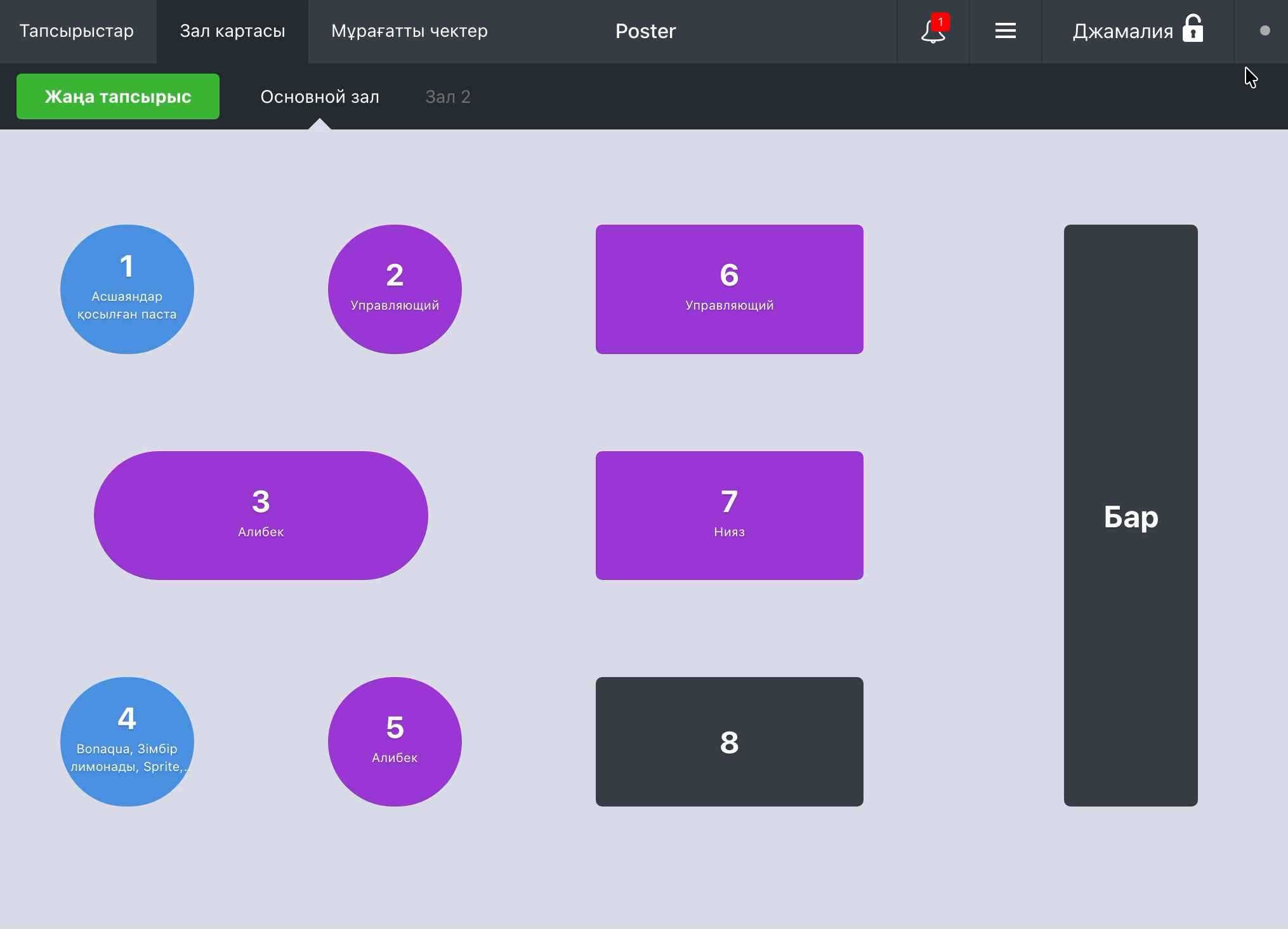Select the Основной зал hall tab
Image resolution: width=1288 pixels, height=929 pixels.
(320, 97)
